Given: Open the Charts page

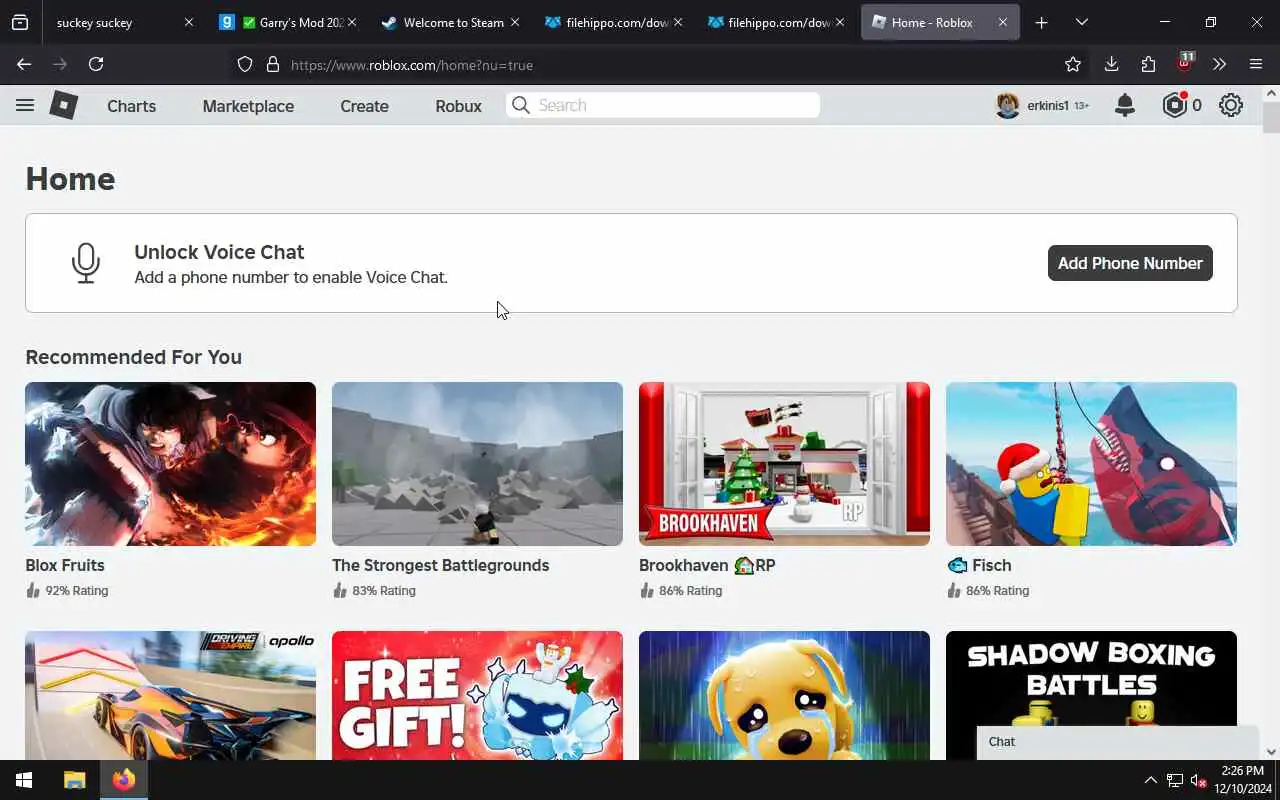Looking at the screenshot, I should pyautogui.click(x=131, y=106).
